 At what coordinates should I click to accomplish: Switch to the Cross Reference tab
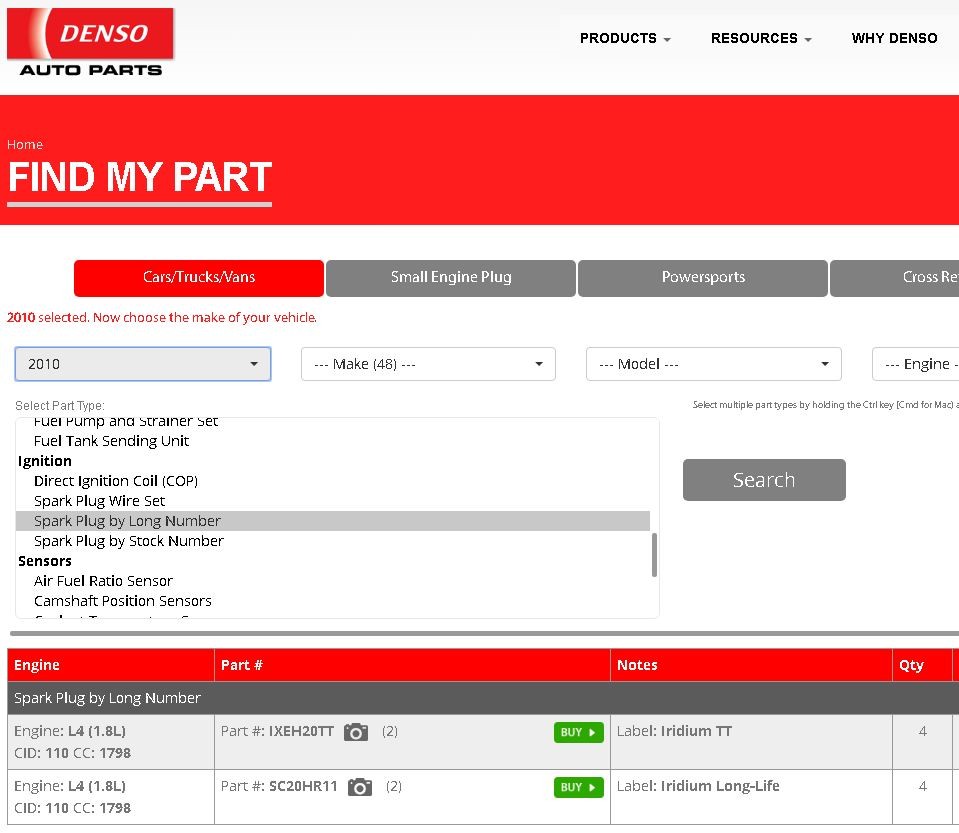[x=895, y=278]
